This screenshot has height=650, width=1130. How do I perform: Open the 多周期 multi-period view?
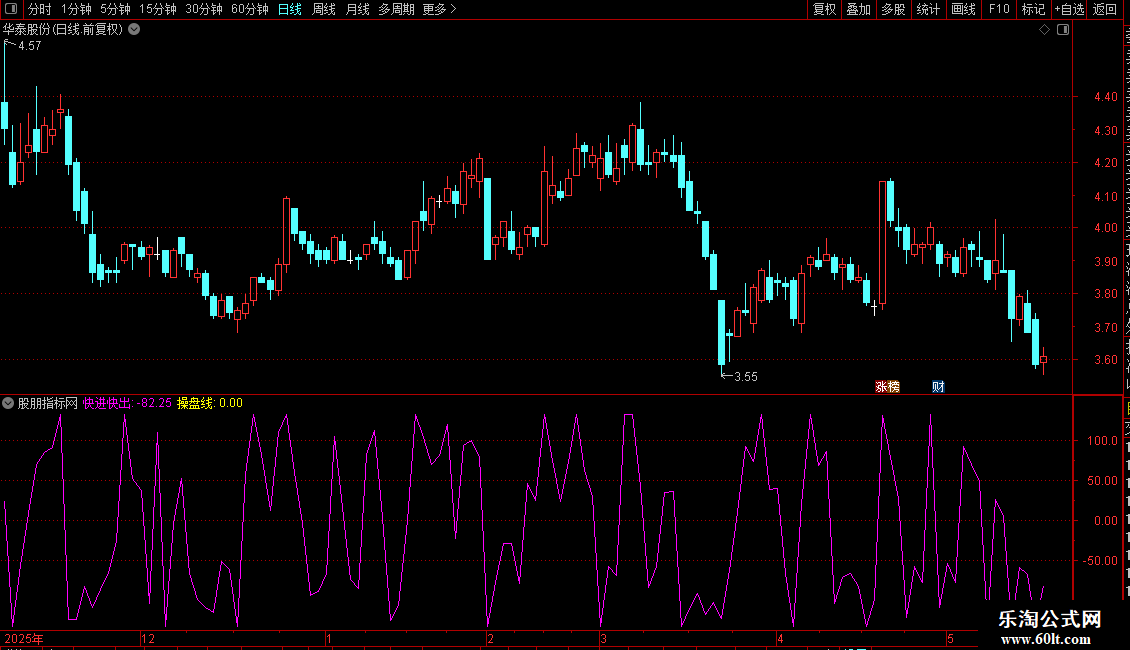click(x=396, y=9)
